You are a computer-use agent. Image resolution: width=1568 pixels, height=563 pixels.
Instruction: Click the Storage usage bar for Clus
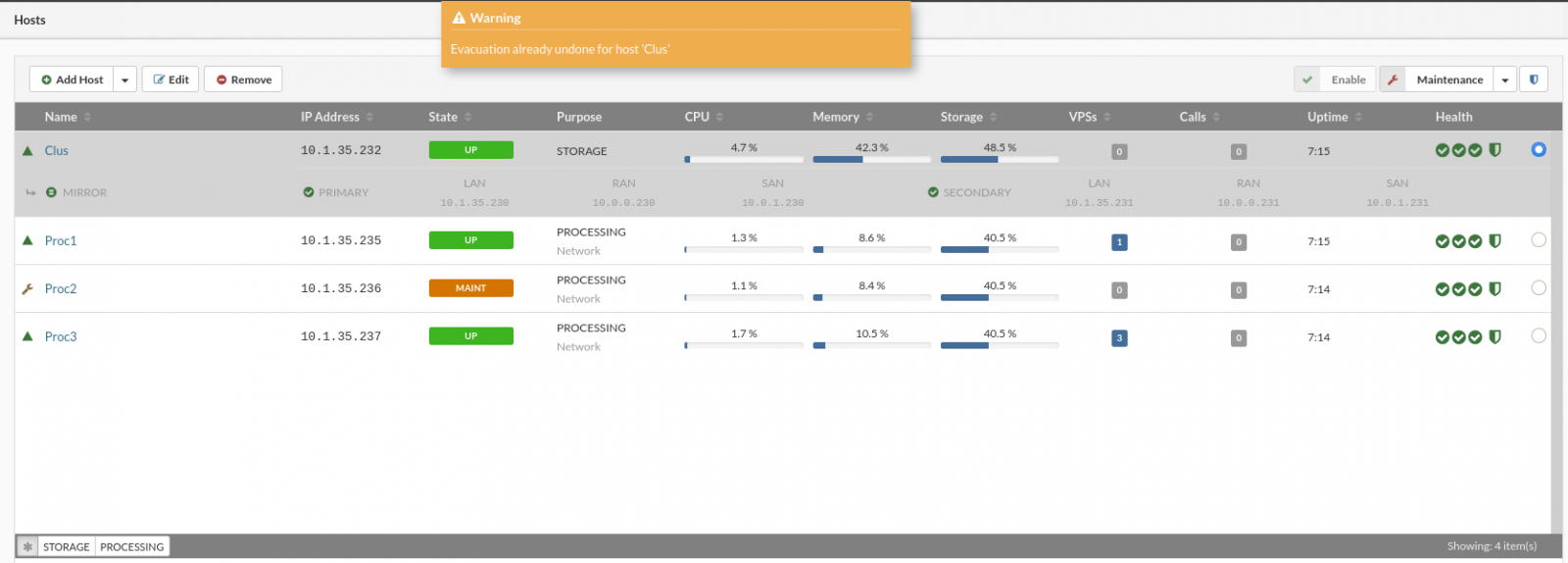[999, 159]
